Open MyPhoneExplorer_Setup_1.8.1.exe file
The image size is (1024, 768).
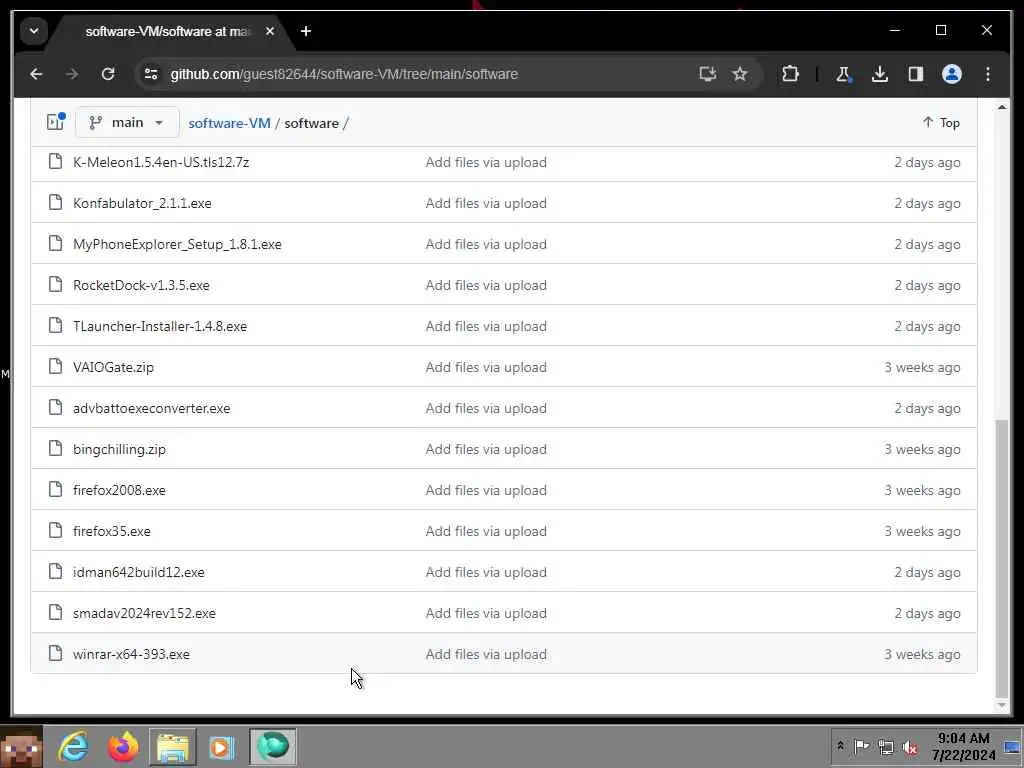tap(177, 244)
